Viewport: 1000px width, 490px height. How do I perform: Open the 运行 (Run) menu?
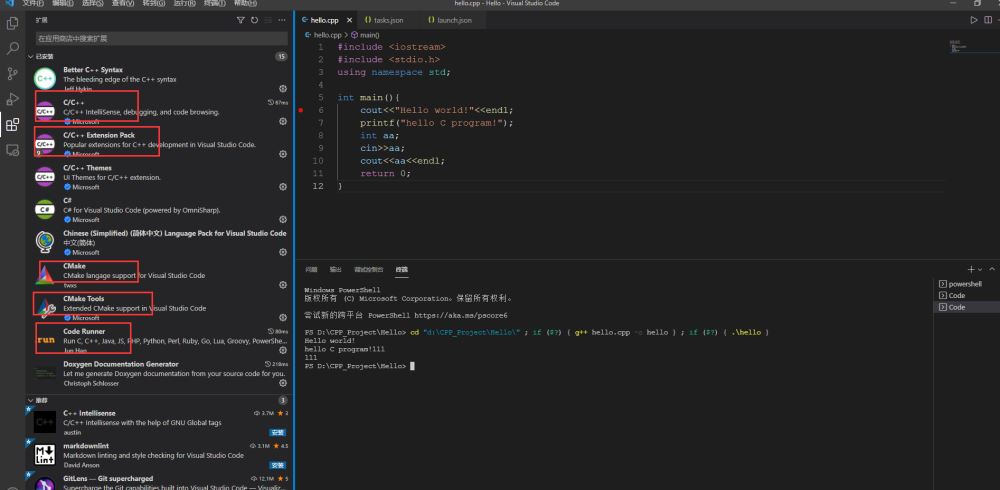point(184,3)
